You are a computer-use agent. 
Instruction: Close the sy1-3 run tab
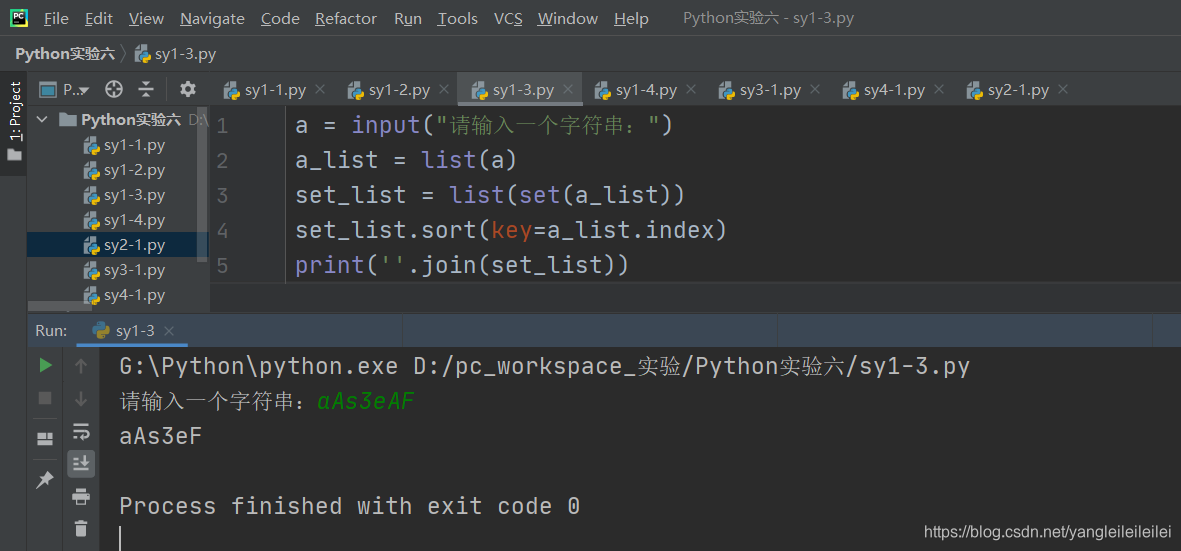[169, 330]
